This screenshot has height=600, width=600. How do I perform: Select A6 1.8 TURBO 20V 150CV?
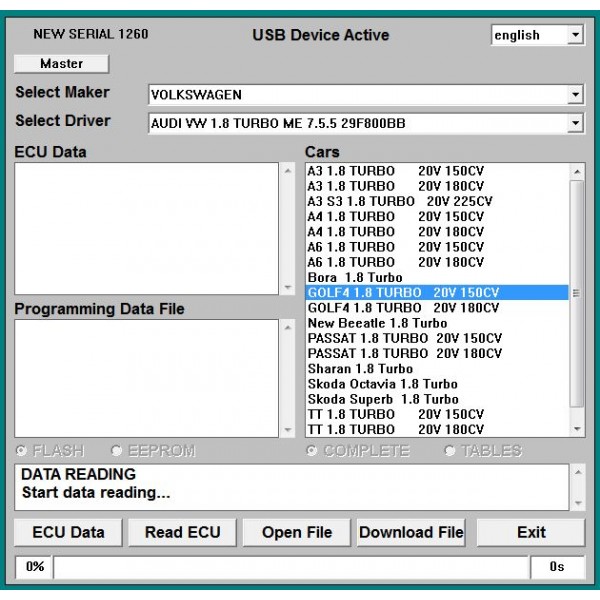coord(437,247)
